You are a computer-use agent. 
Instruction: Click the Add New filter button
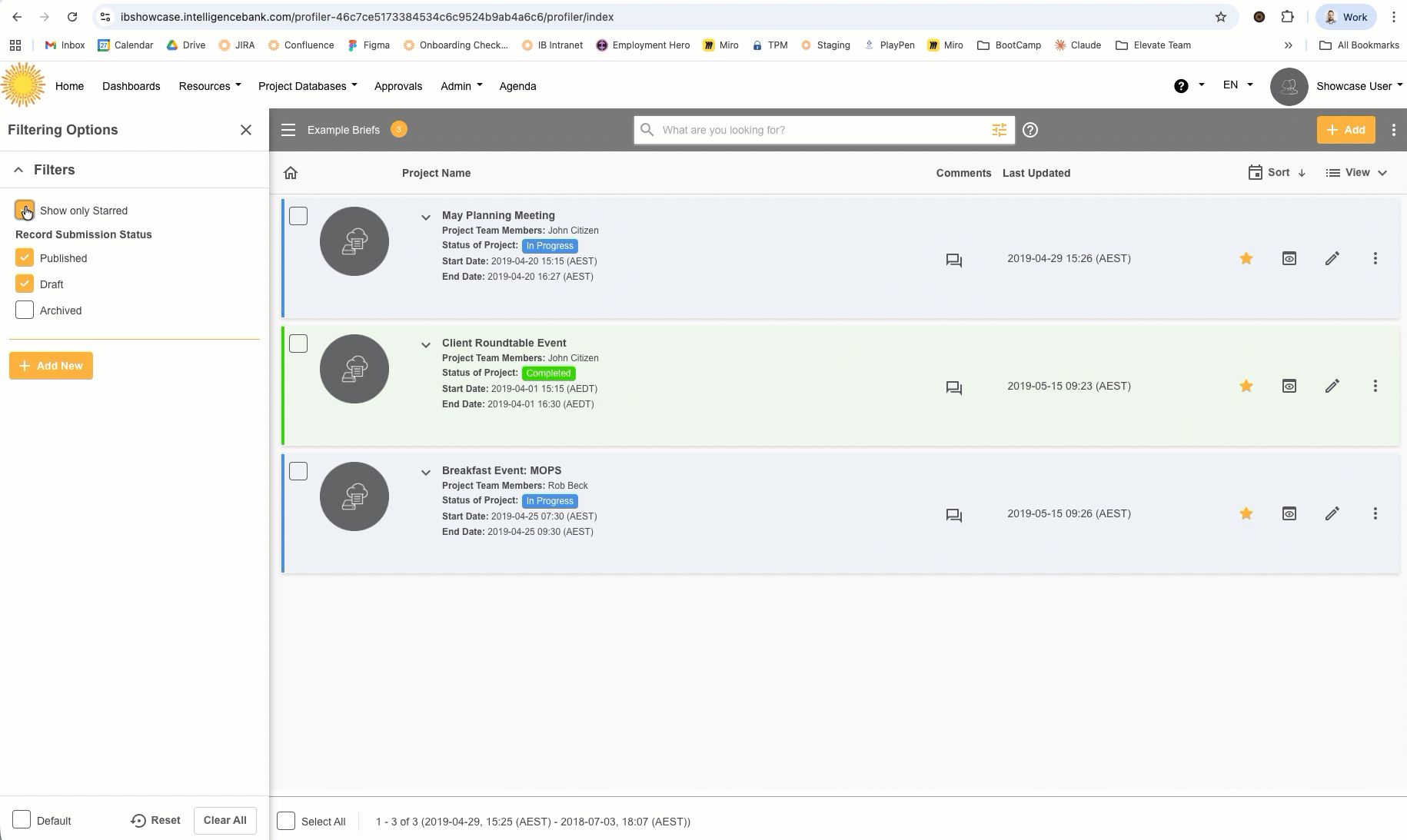point(51,366)
